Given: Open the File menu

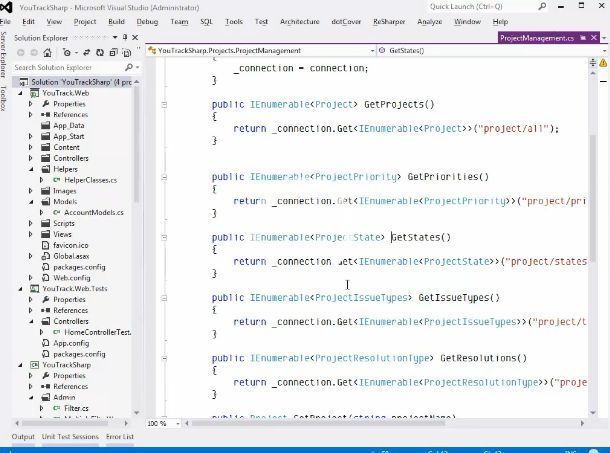Looking at the screenshot, I should [5, 21].
